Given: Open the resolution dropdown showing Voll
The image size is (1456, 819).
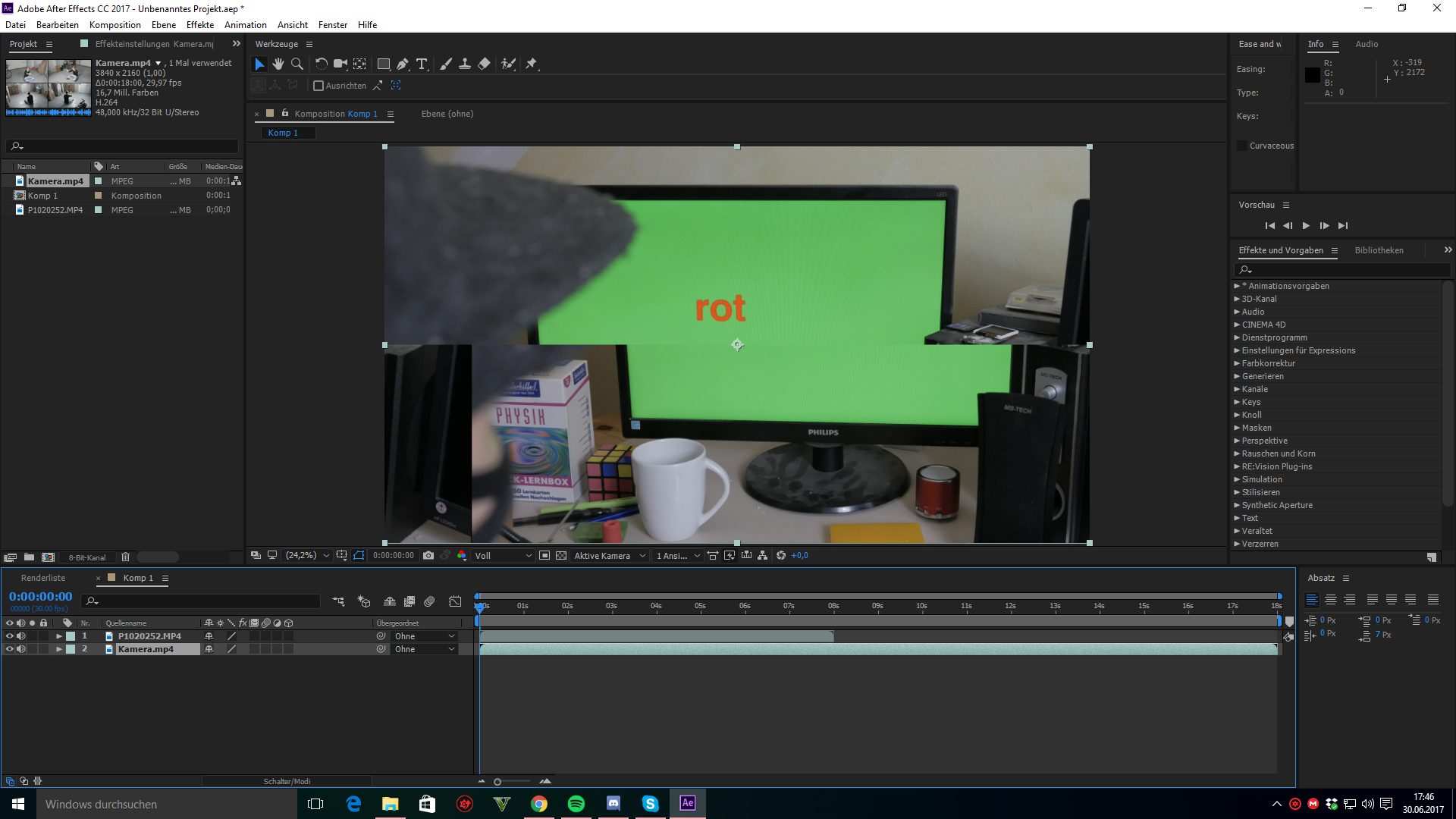Looking at the screenshot, I should point(503,556).
